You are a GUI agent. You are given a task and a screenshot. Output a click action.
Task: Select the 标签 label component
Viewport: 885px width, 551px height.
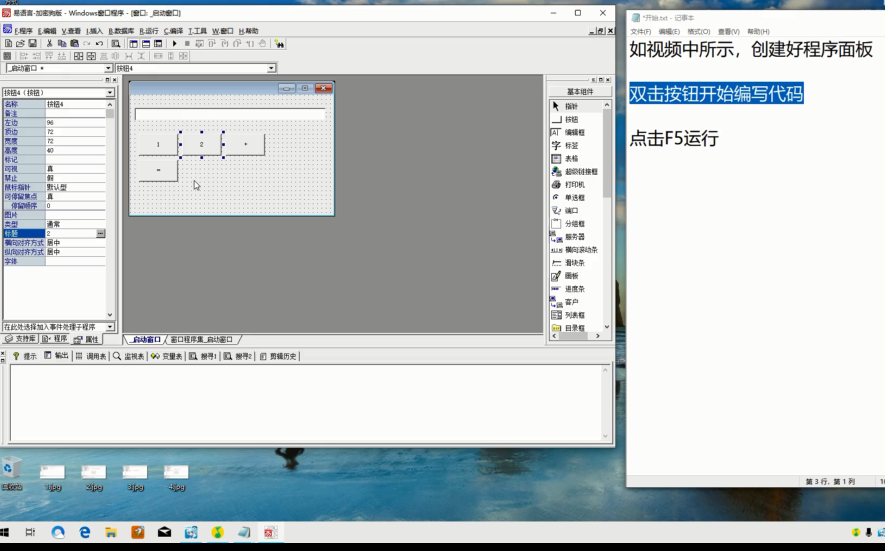(x=570, y=145)
